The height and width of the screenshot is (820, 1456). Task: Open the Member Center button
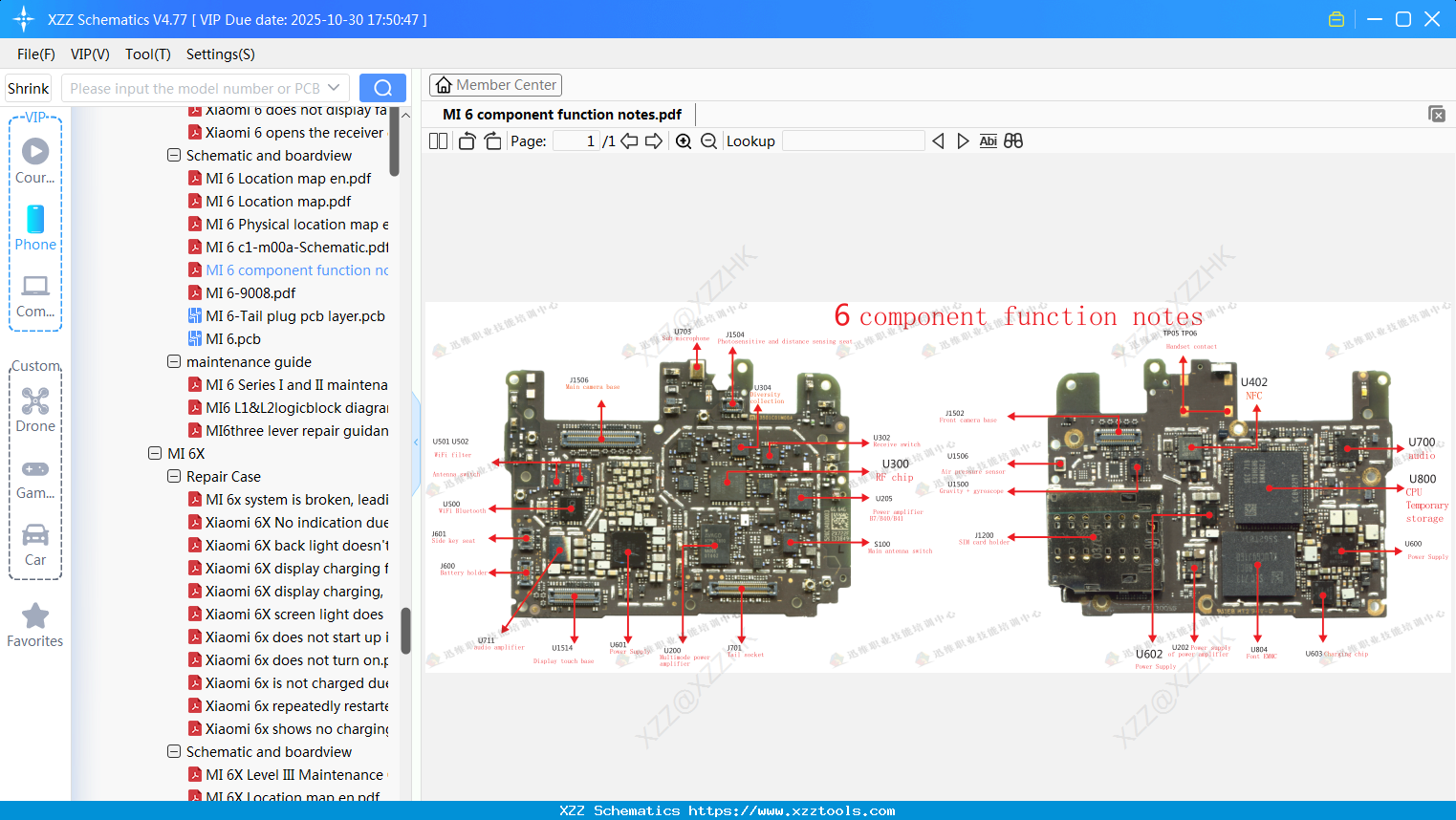(x=495, y=85)
